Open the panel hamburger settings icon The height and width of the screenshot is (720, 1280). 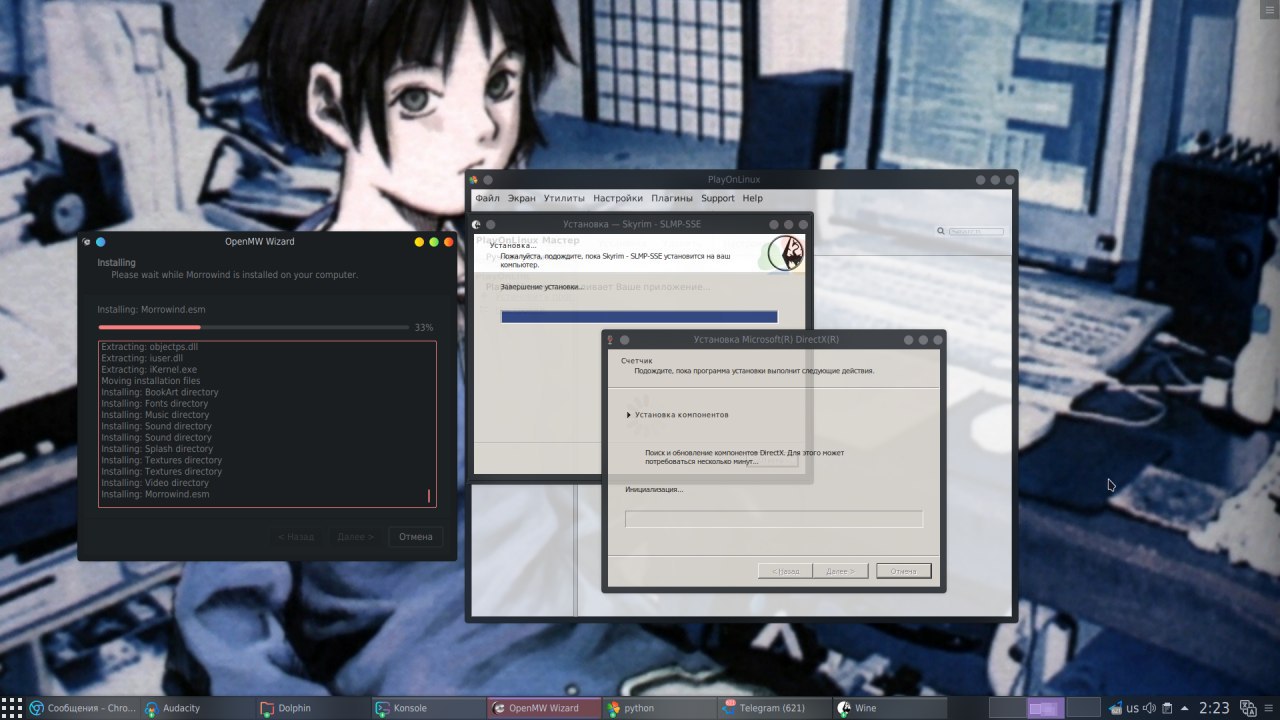pos(1270,708)
